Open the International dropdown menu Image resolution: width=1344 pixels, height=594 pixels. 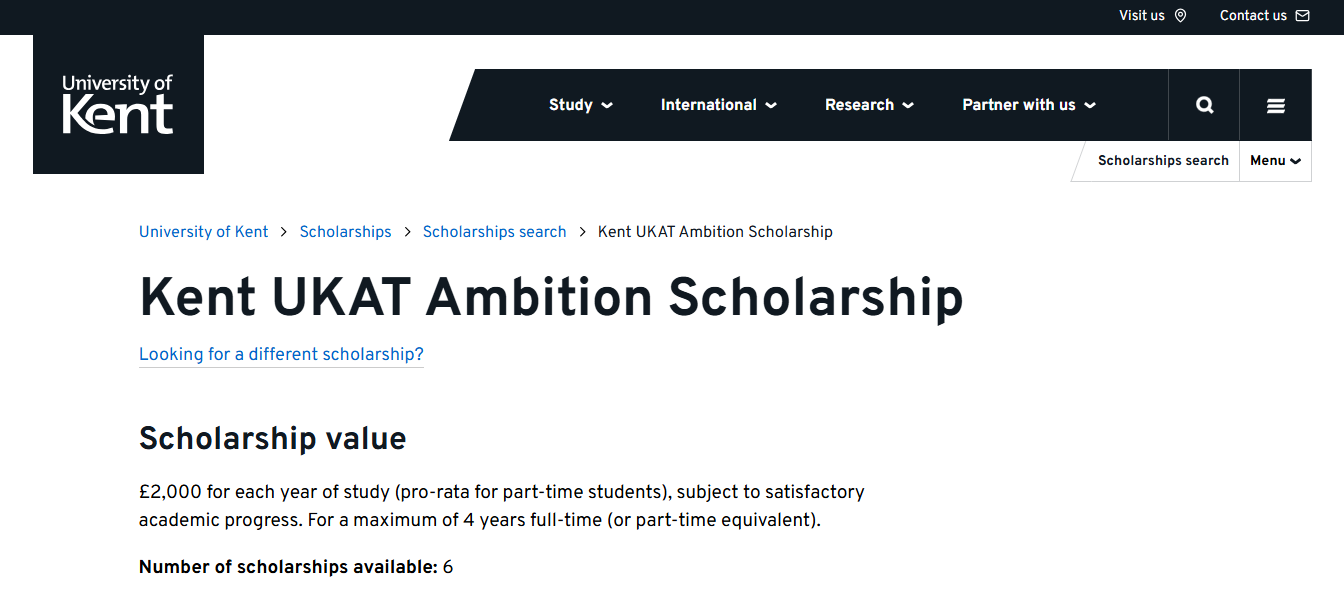tap(771, 104)
